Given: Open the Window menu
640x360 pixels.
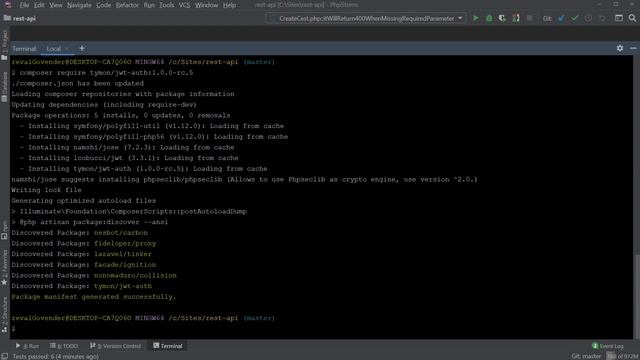Looking at the screenshot, I should 206,5.
